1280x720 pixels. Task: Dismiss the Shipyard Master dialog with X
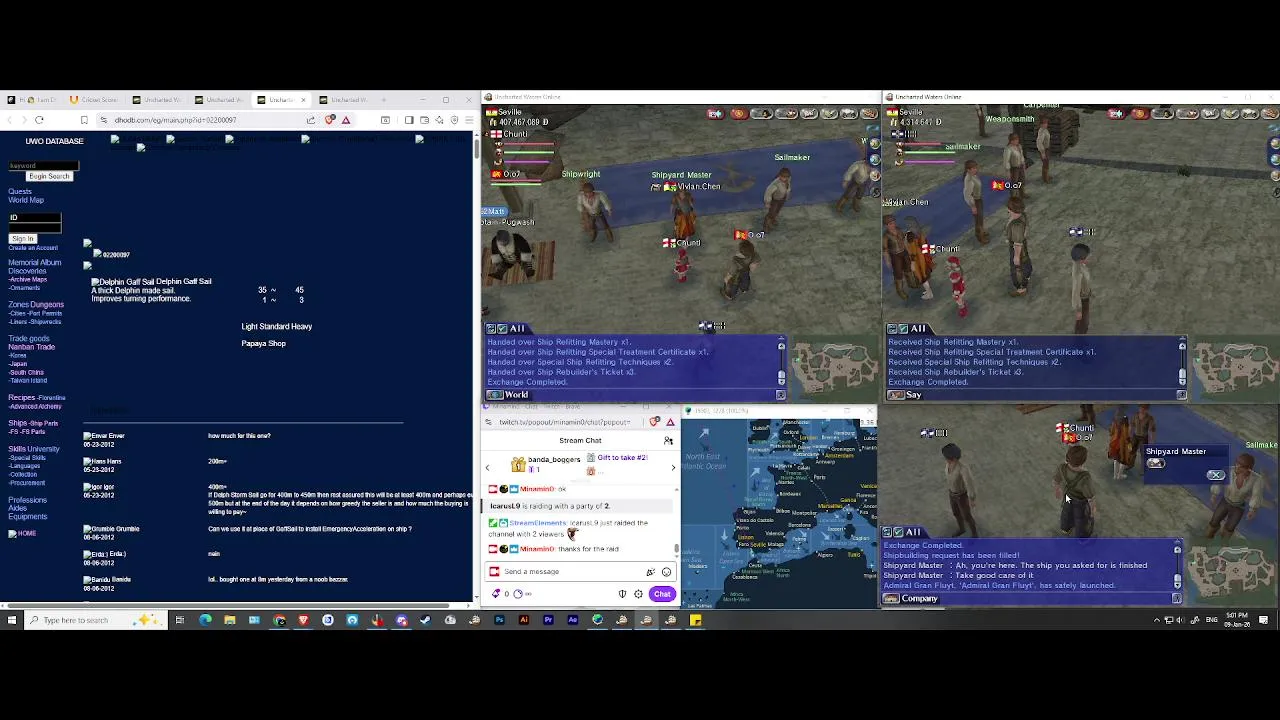pyautogui.click(x=1216, y=475)
